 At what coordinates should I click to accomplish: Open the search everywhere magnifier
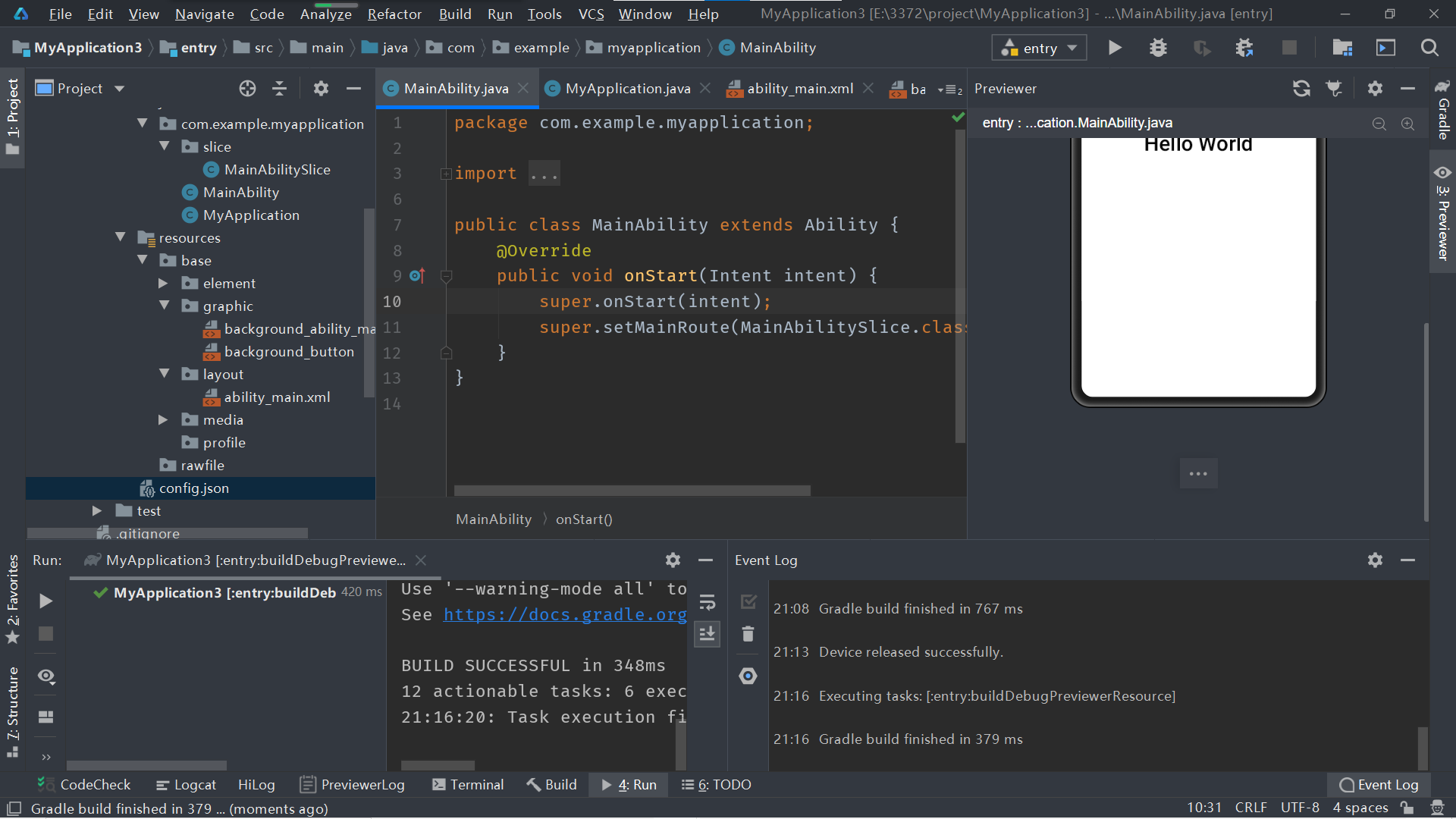(x=1429, y=48)
